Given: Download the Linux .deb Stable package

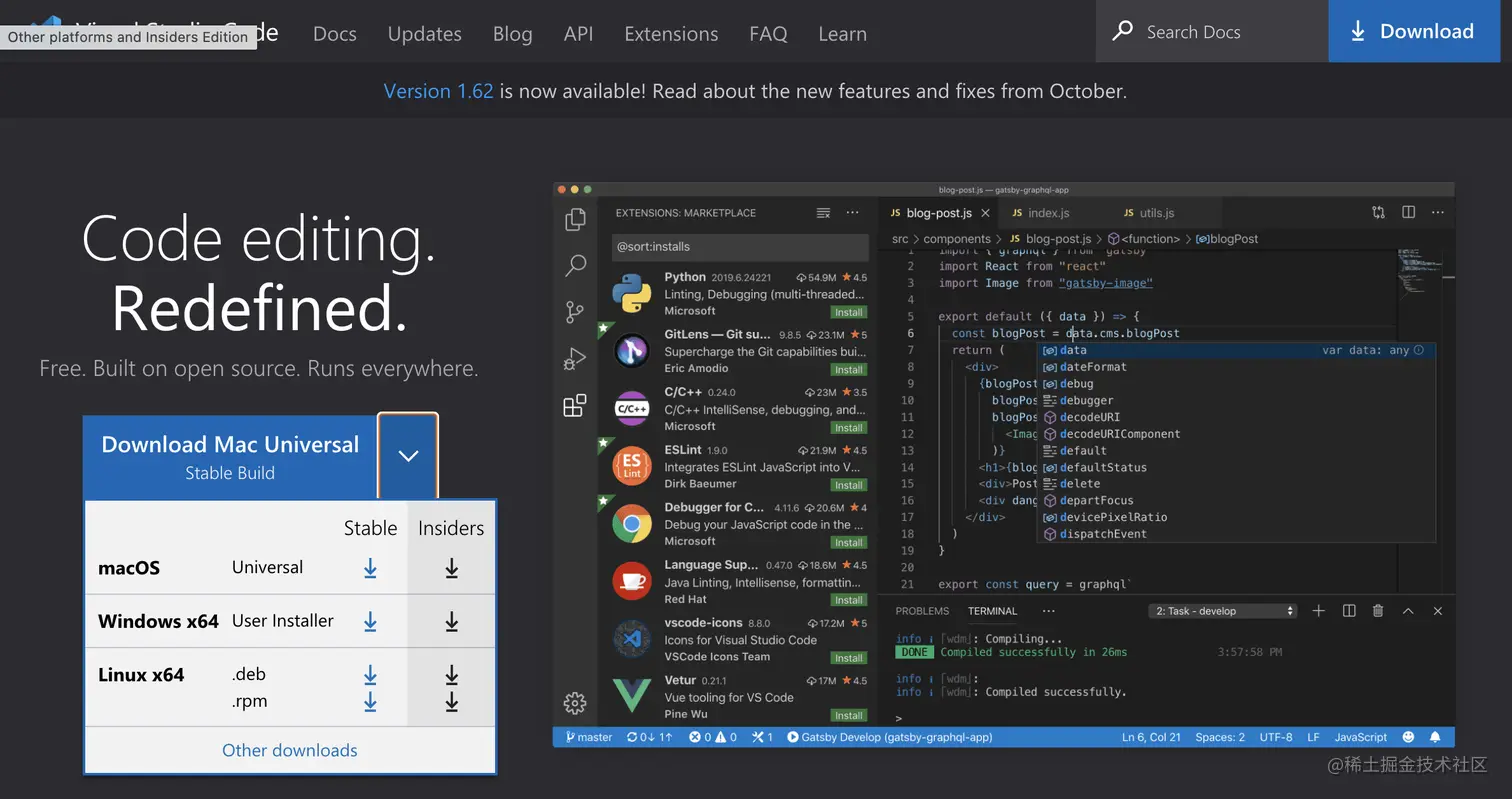Looking at the screenshot, I should click(x=370, y=675).
